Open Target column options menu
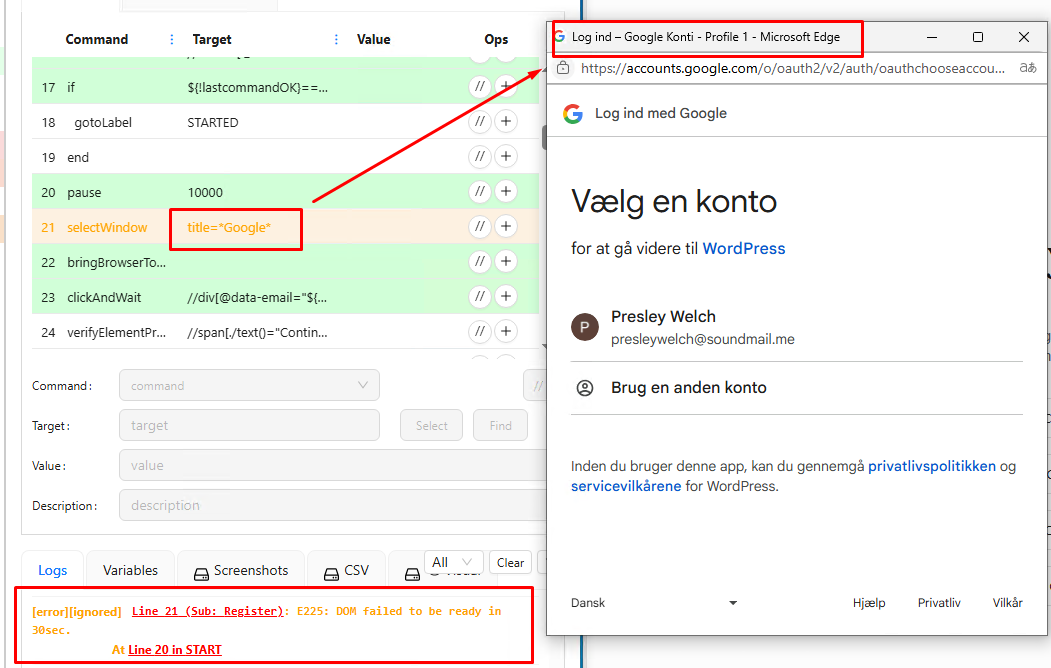 pos(336,40)
